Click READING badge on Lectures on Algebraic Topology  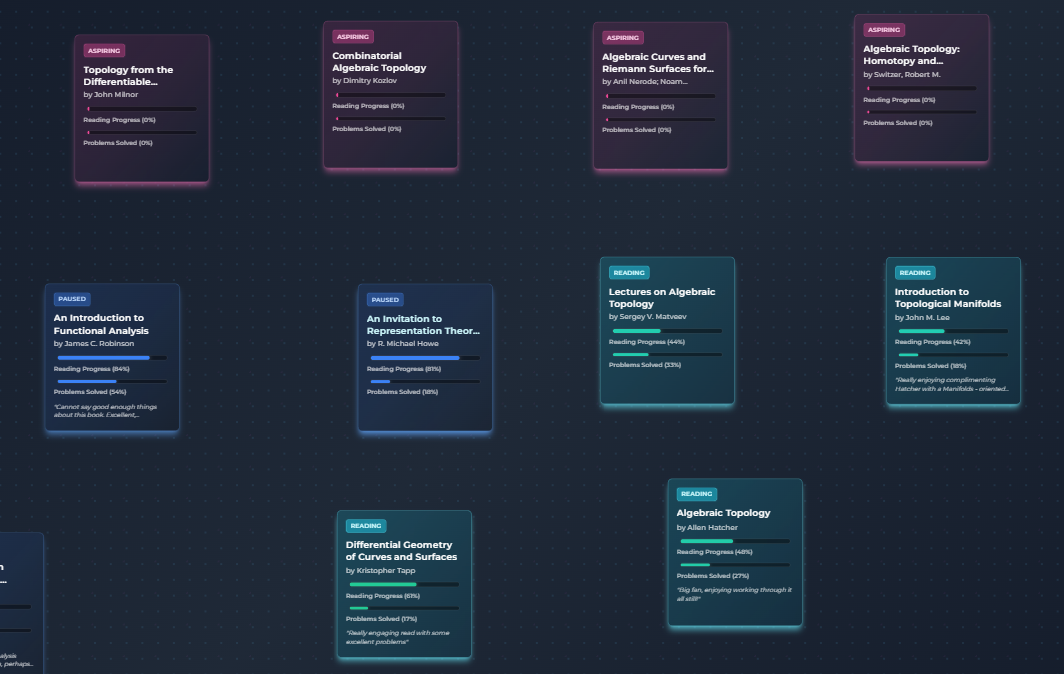629,273
